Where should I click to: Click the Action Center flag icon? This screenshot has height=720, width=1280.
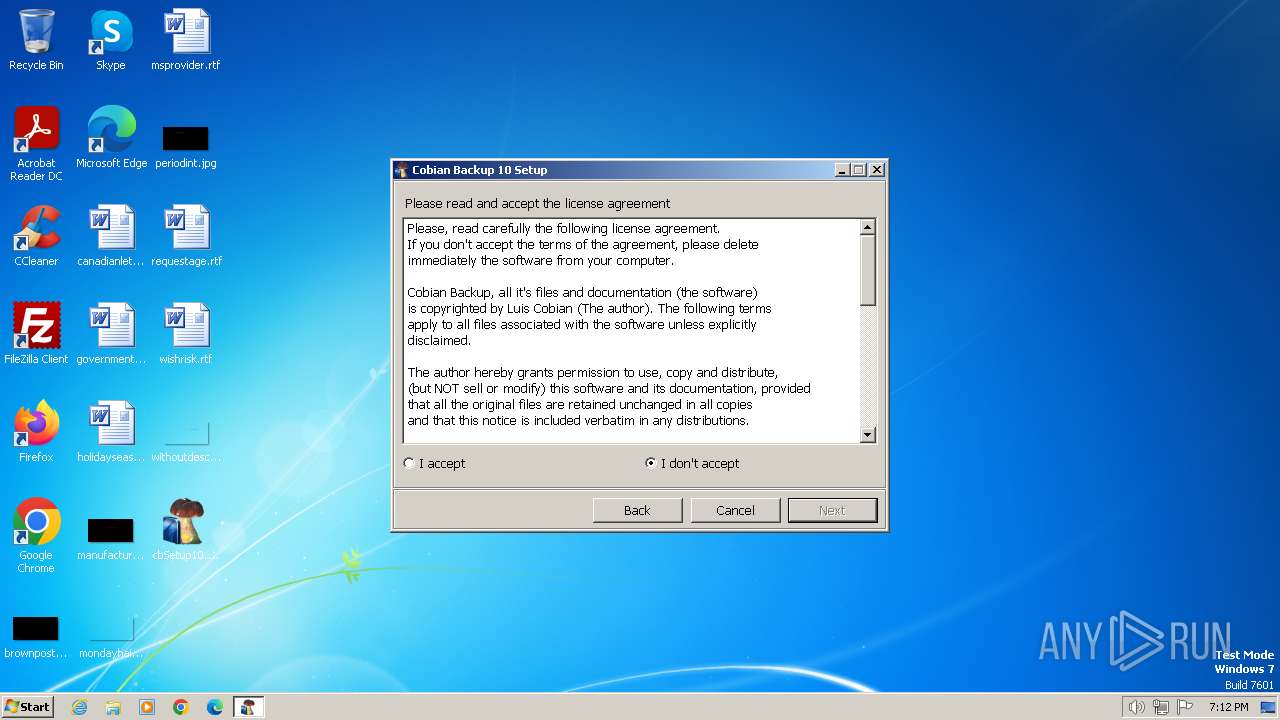[x=1185, y=707]
